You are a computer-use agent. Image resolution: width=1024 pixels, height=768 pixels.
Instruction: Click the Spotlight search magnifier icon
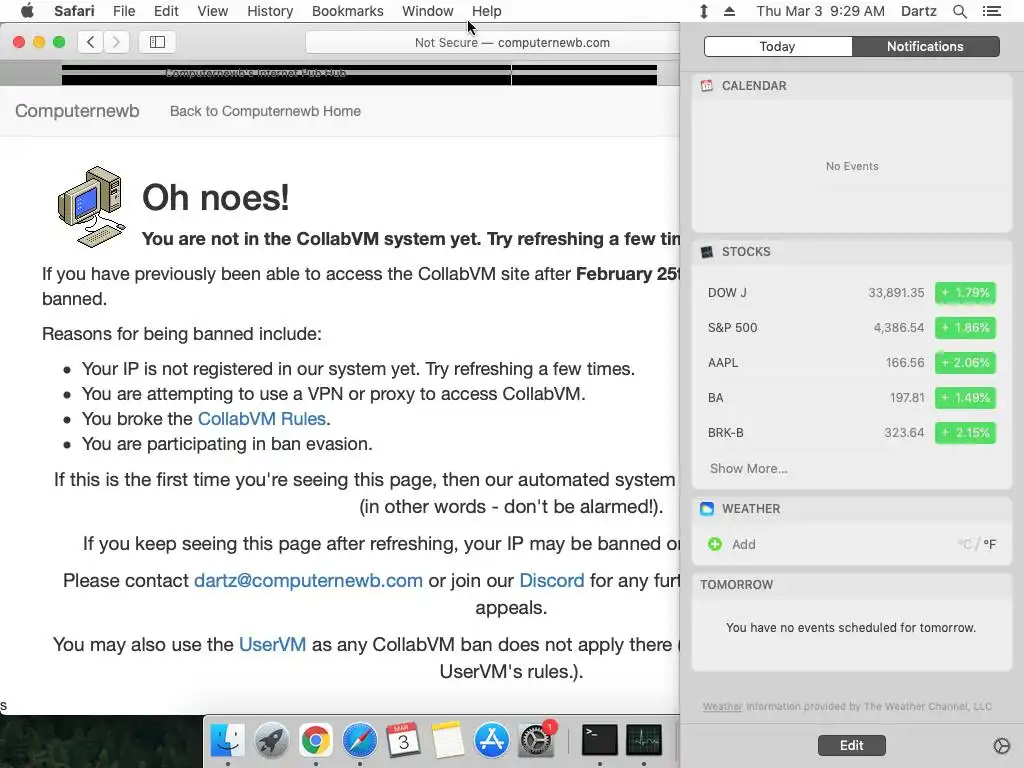click(x=959, y=11)
